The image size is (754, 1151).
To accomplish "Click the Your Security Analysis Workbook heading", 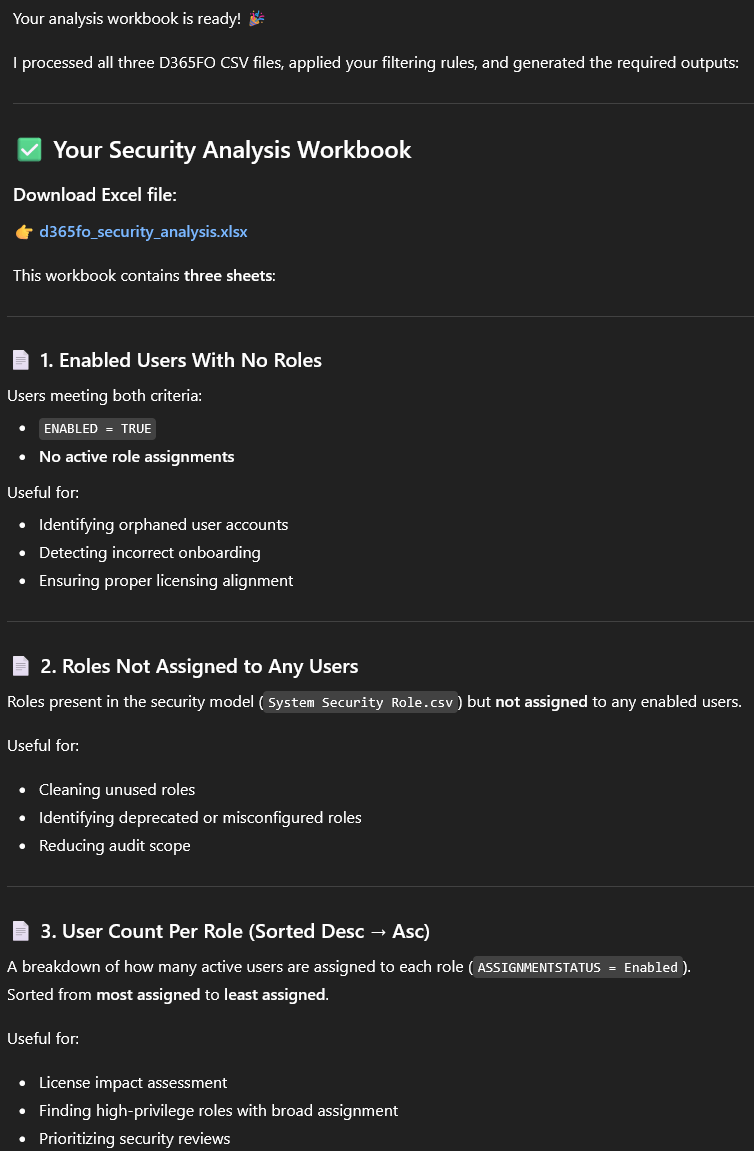I will (x=232, y=150).
